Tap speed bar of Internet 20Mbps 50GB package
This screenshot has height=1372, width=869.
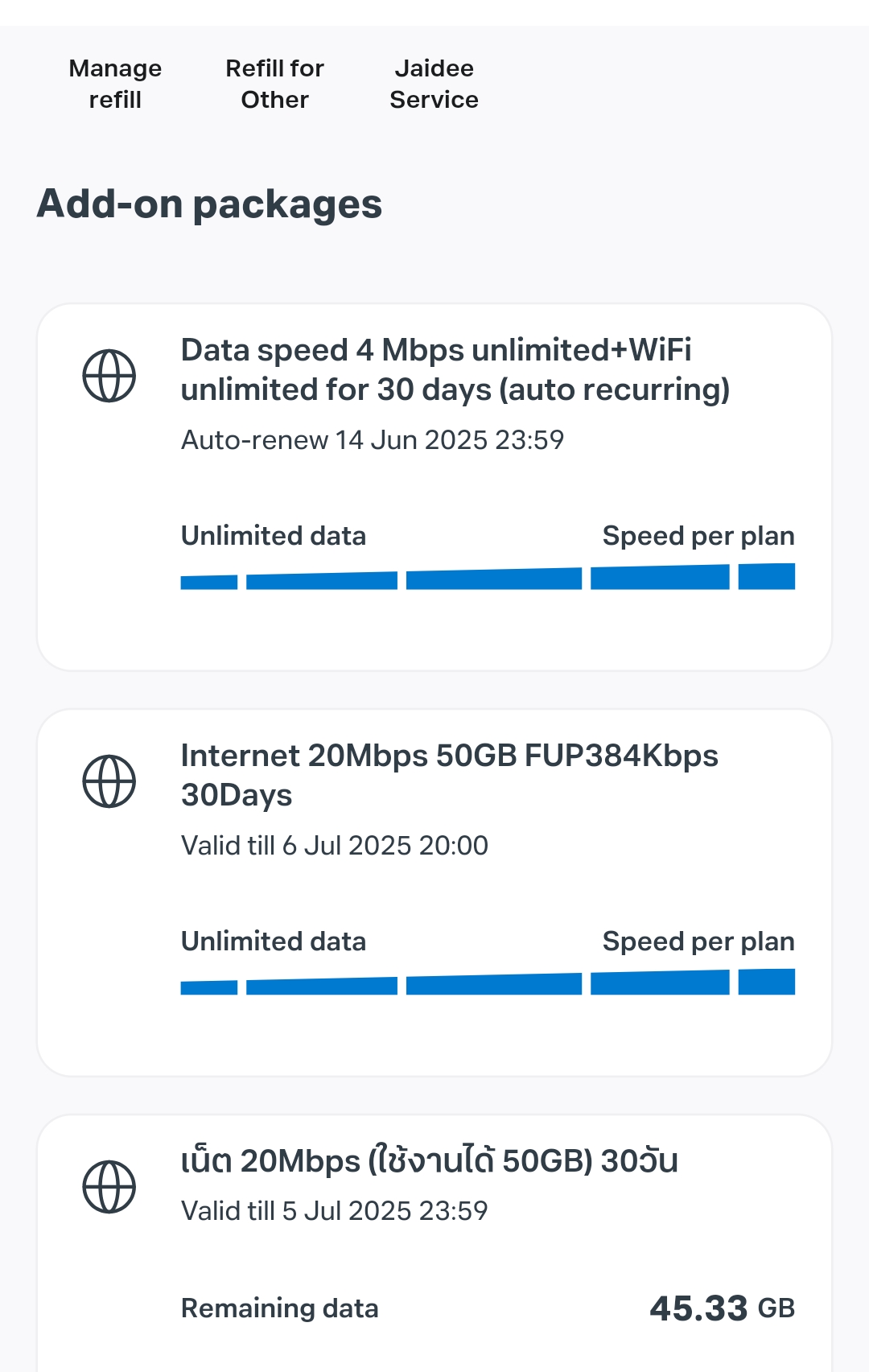[x=488, y=982]
